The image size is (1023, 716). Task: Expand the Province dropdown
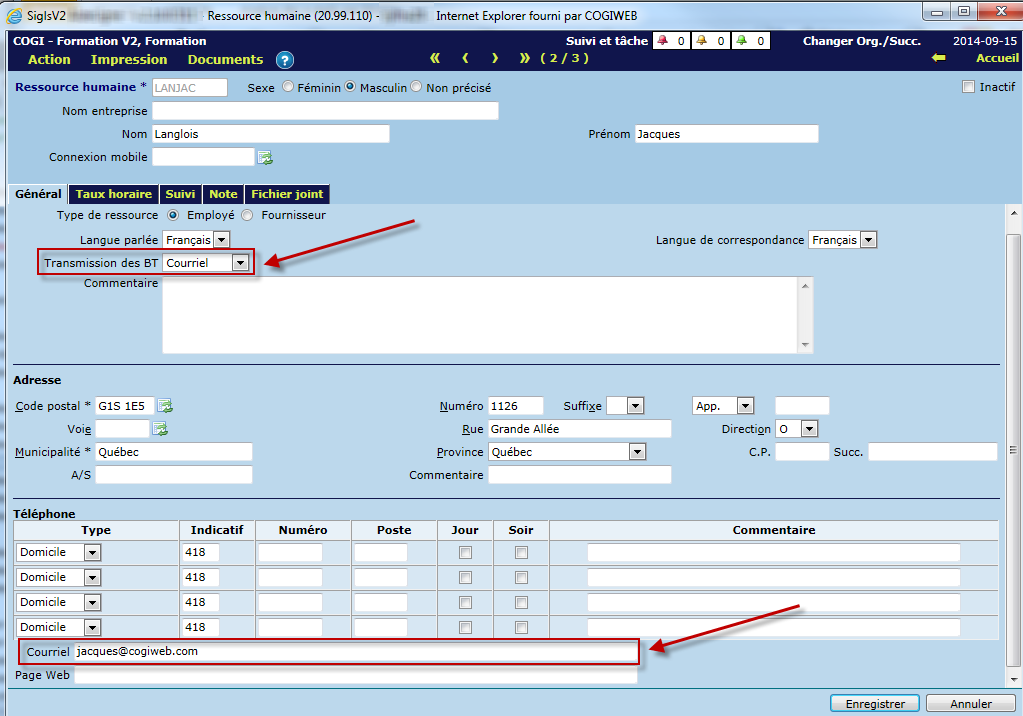click(637, 452)
